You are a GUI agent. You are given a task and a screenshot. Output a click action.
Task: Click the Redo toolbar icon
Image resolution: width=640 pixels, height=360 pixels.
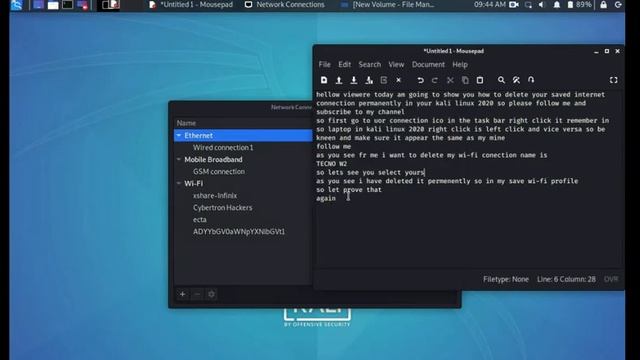pyautogui.click(x=435, y=80)
